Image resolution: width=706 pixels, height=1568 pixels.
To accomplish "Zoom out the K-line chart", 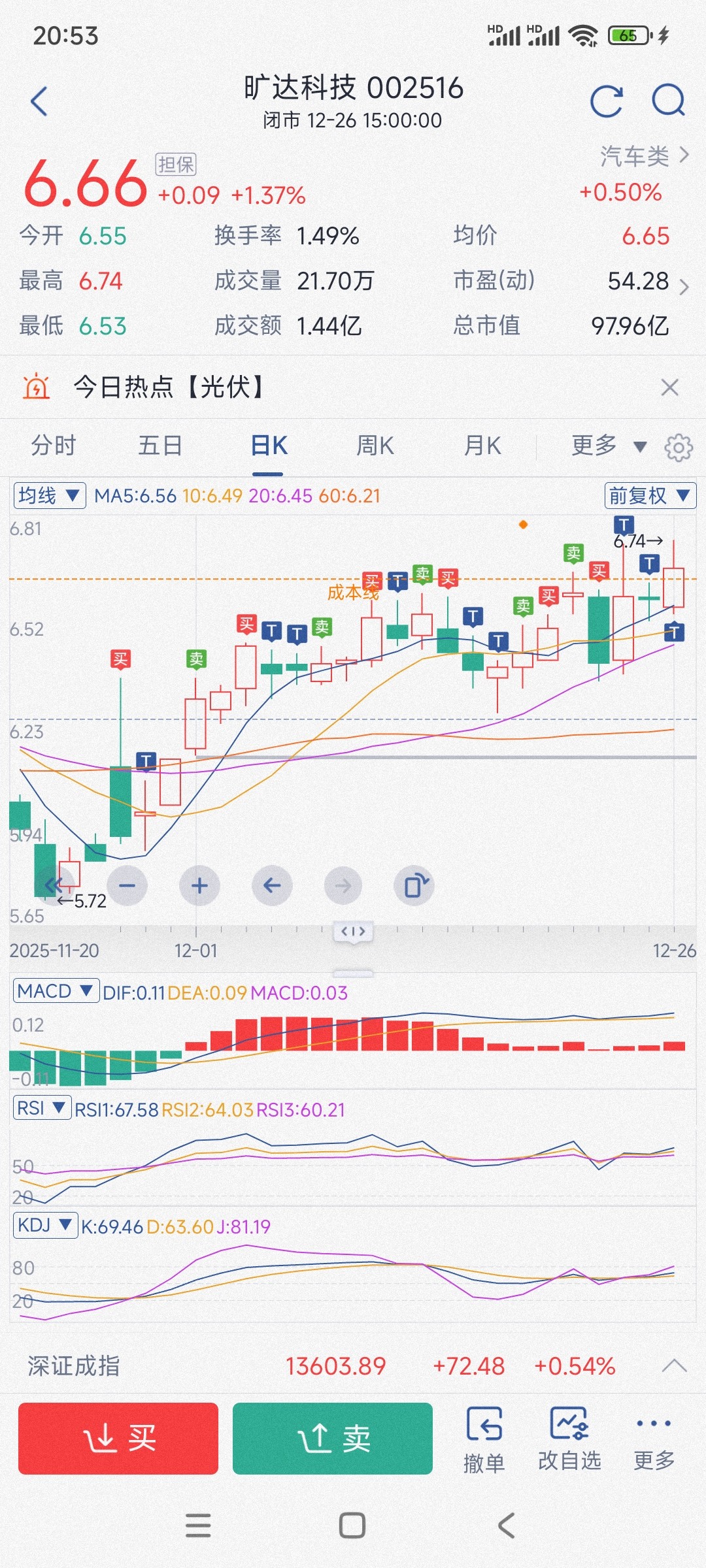I will click(127, 886).
